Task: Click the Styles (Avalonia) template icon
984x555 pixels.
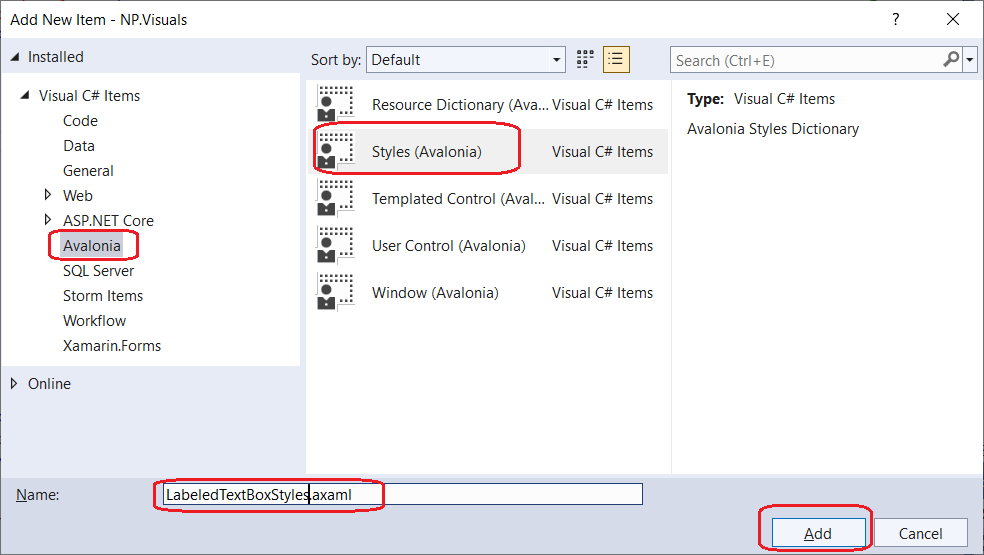Action: (x=336, y=151)
